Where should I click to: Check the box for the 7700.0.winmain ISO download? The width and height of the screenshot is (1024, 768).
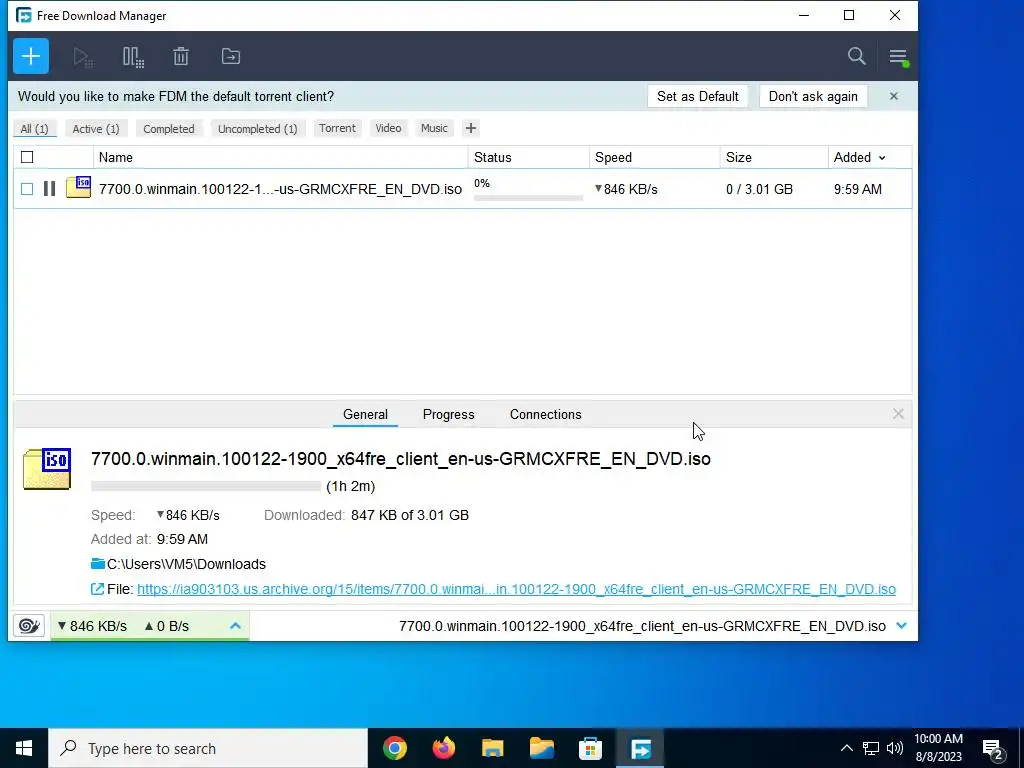(x=27, y=189)
